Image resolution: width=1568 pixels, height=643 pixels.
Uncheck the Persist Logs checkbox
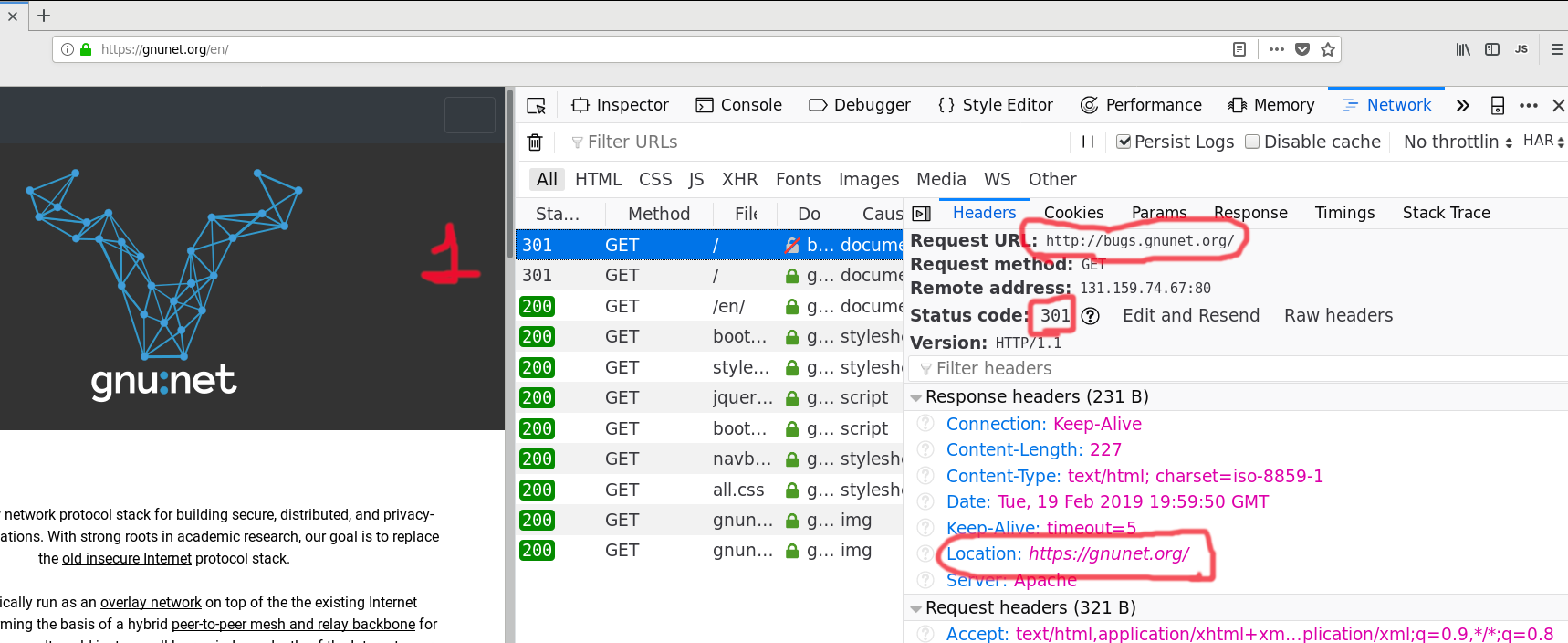tap(1124, 142)
